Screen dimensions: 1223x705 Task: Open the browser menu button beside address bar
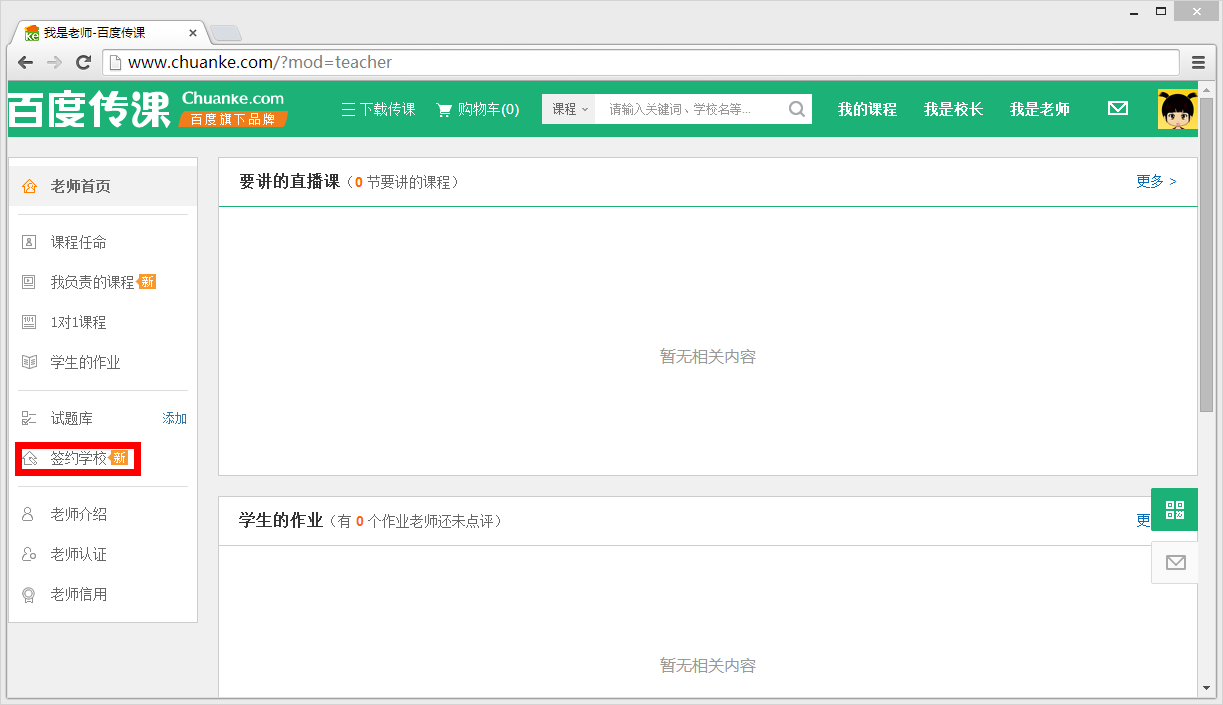tap(1198, 62)
